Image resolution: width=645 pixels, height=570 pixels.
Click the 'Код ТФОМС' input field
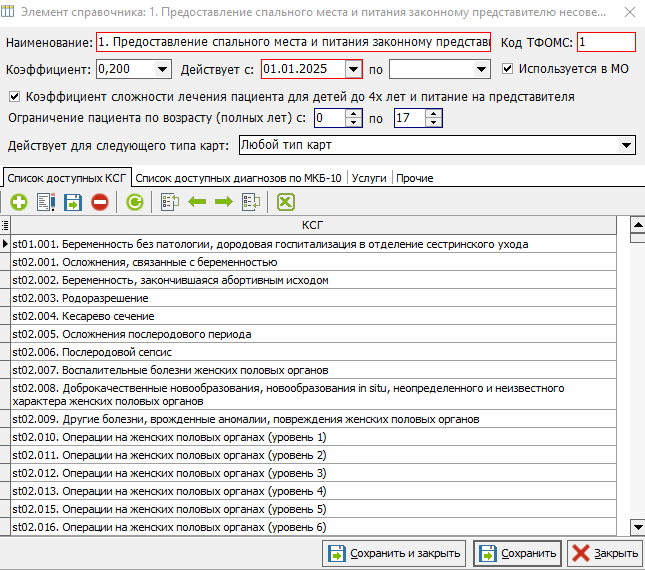click(605, 43)
